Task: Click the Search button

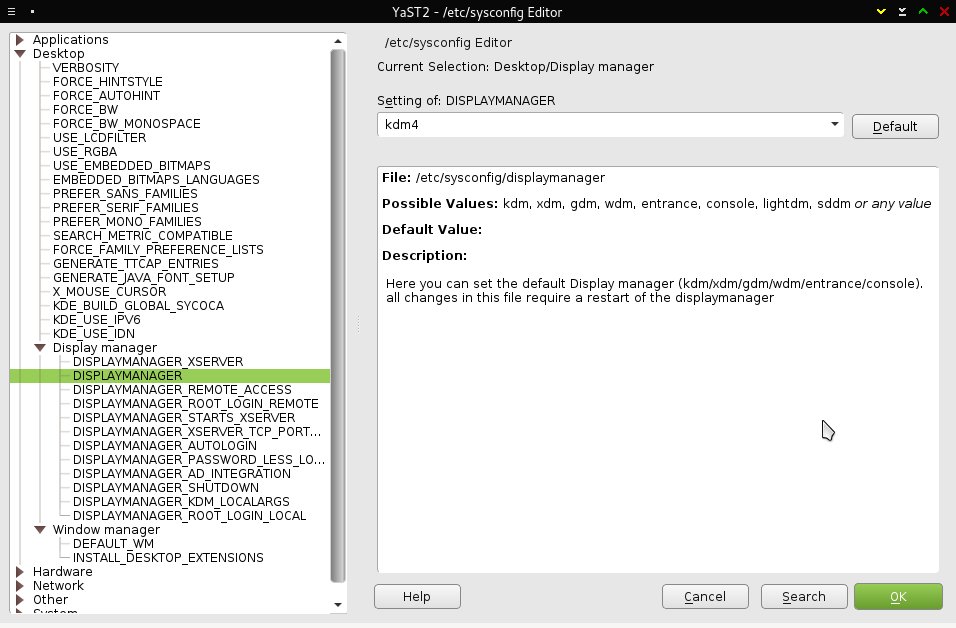Action: pyautogui.click(x=804, y=596)
